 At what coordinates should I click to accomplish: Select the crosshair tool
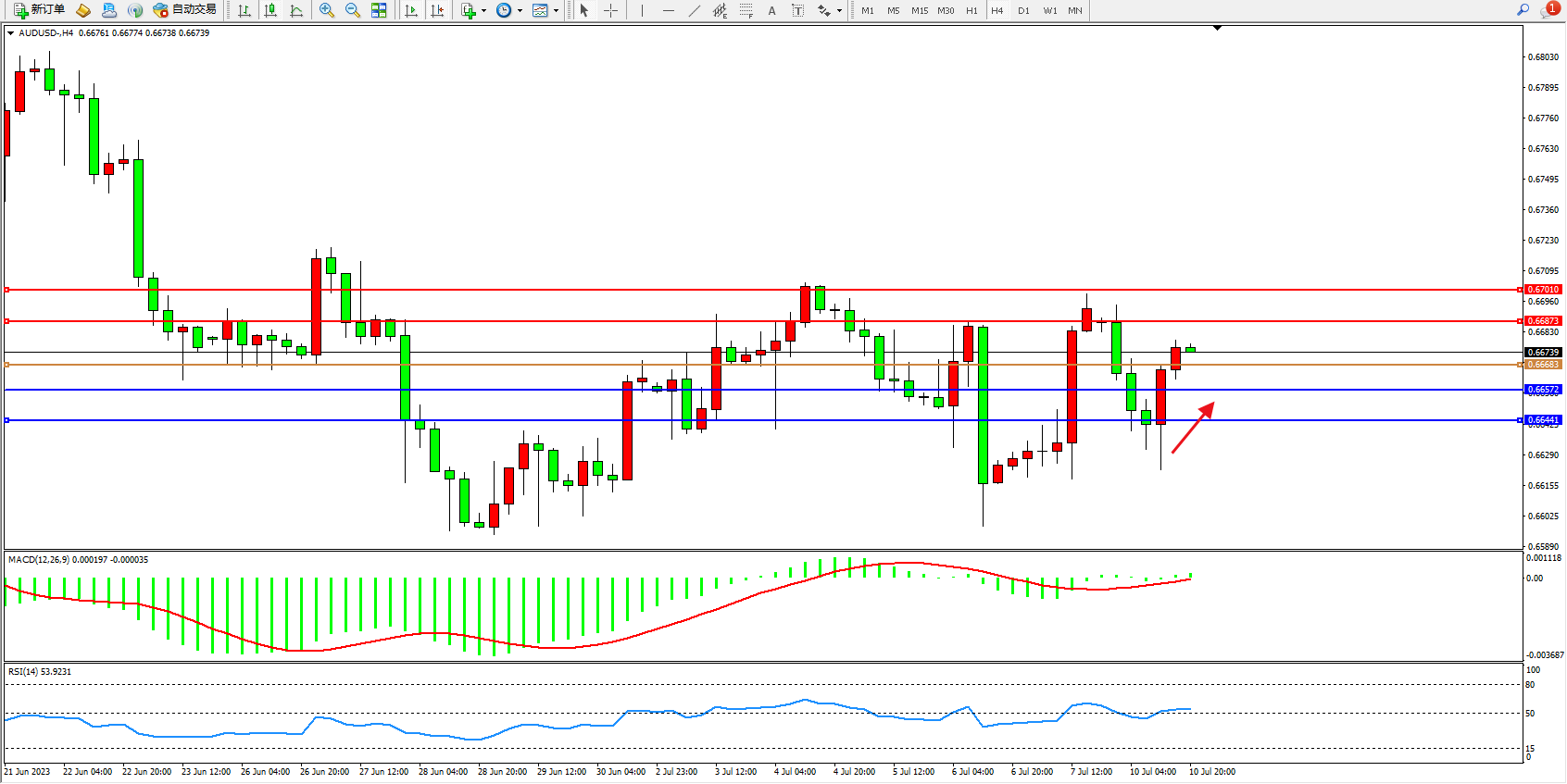611,10
